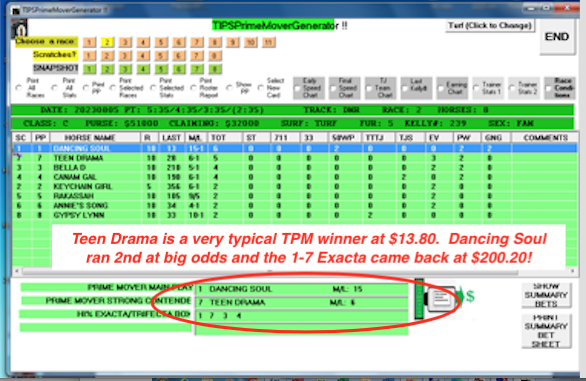The height and width of the screenshot is (381, 586).
Task: Select the Show PP radio option
Action: [229, 88]
